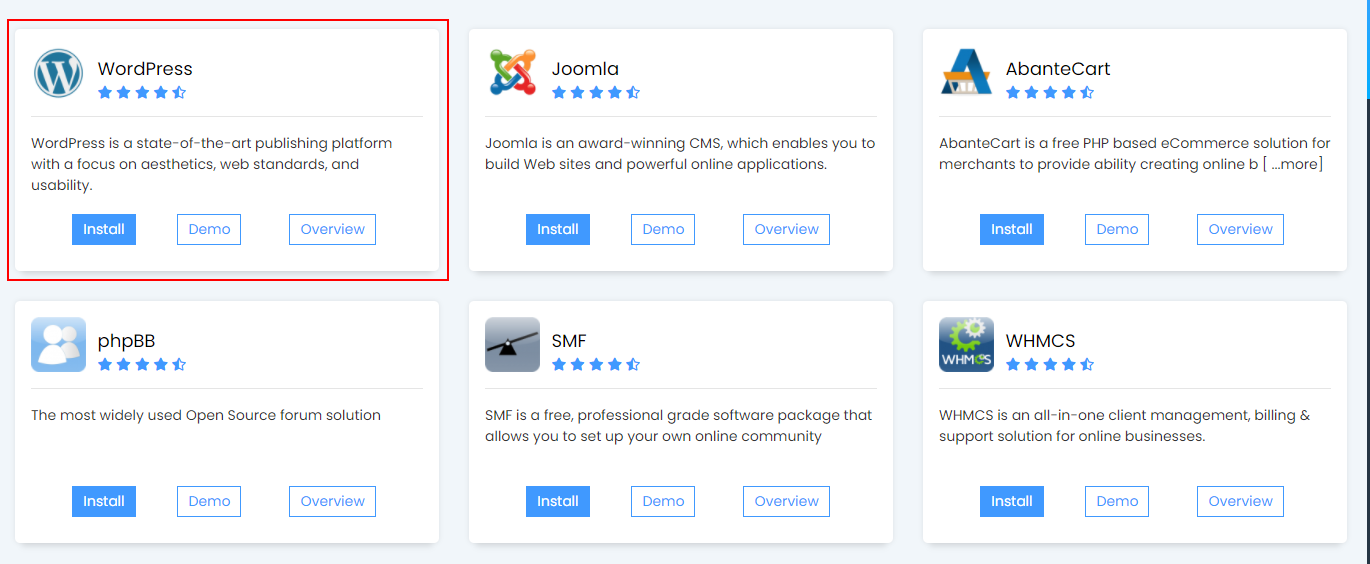This screenshot has width=1370, height=564.
Task: Open the Joomla Demo
Action: click(663, 229)
